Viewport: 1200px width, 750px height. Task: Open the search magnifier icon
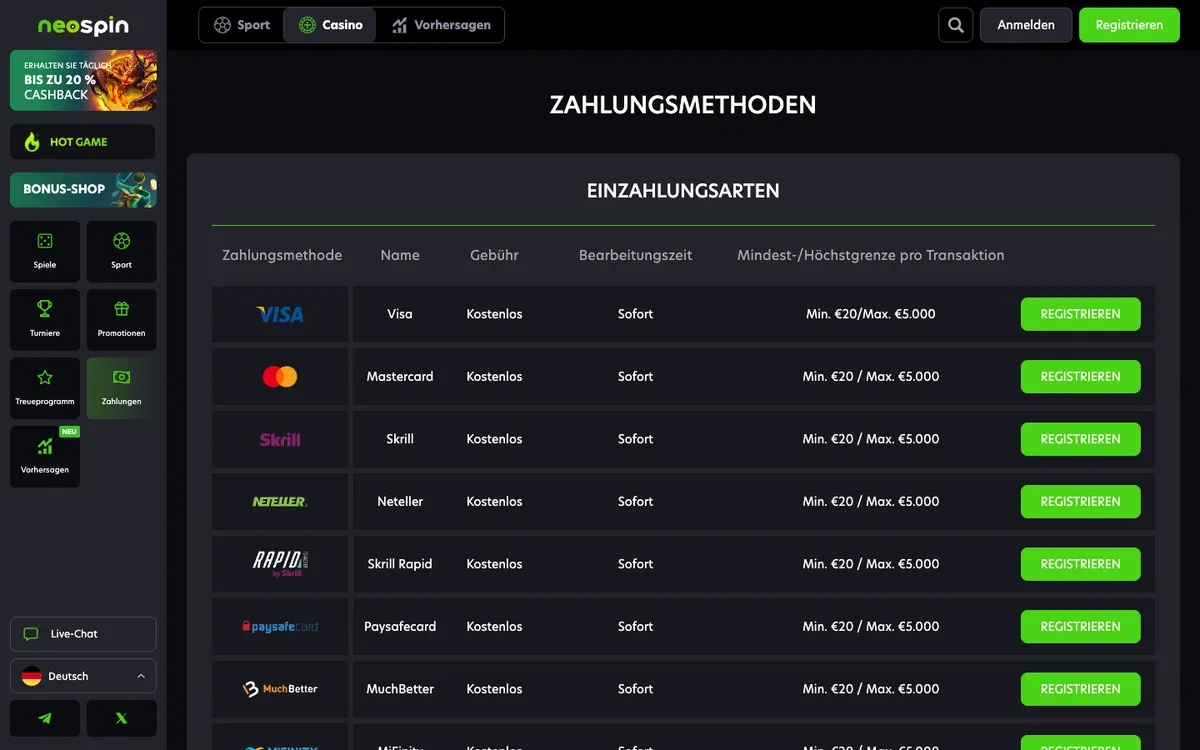coord(956,25)
